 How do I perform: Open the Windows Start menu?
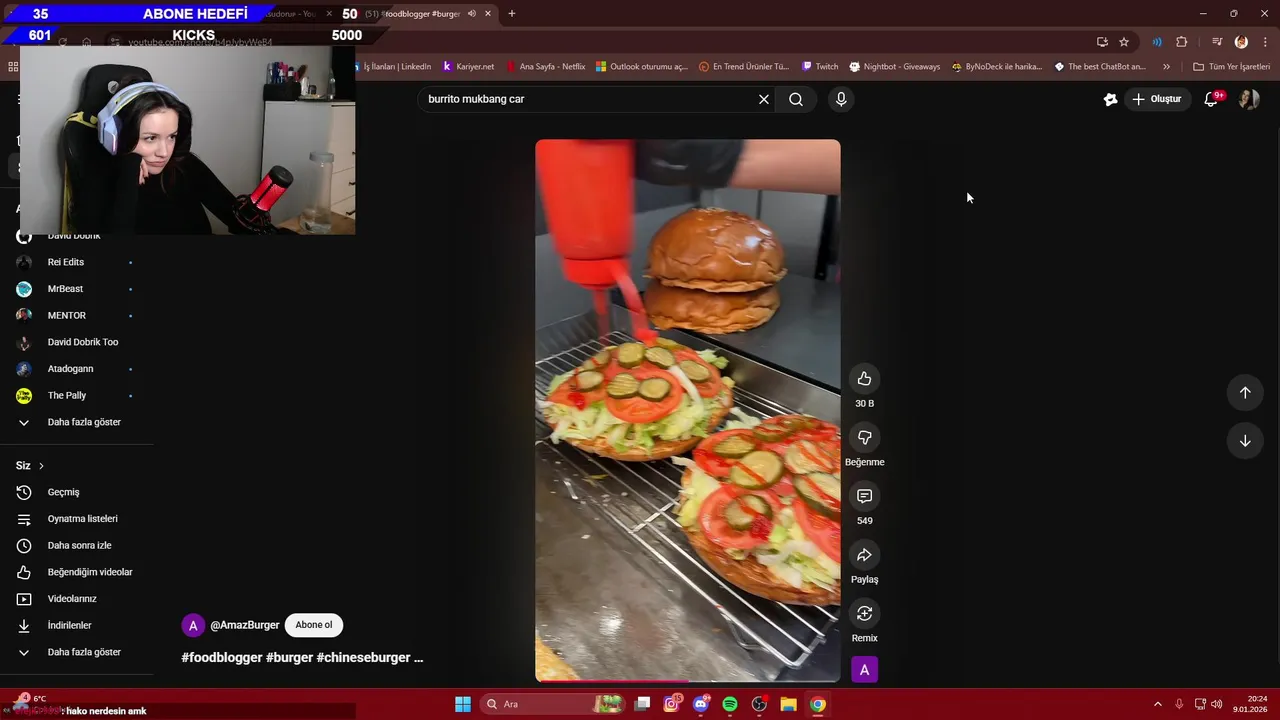[x=463, y=704]
